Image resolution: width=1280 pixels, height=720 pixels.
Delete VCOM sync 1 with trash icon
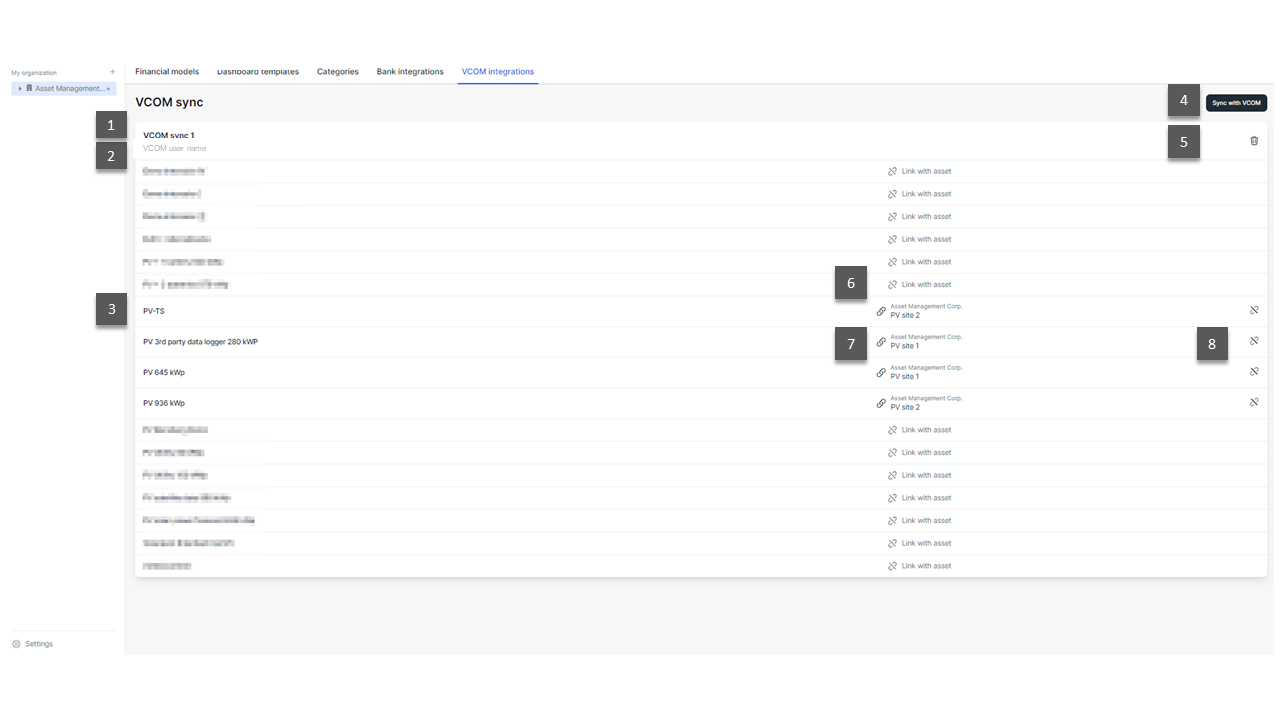1254,141
